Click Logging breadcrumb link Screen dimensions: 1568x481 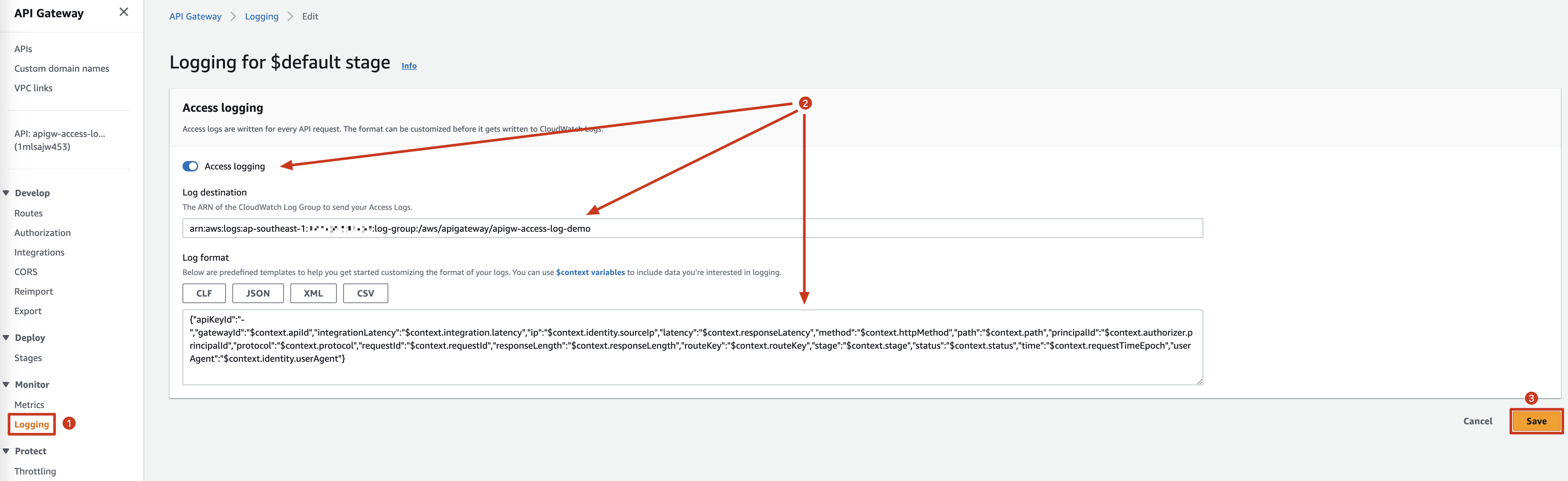point(262,16)
